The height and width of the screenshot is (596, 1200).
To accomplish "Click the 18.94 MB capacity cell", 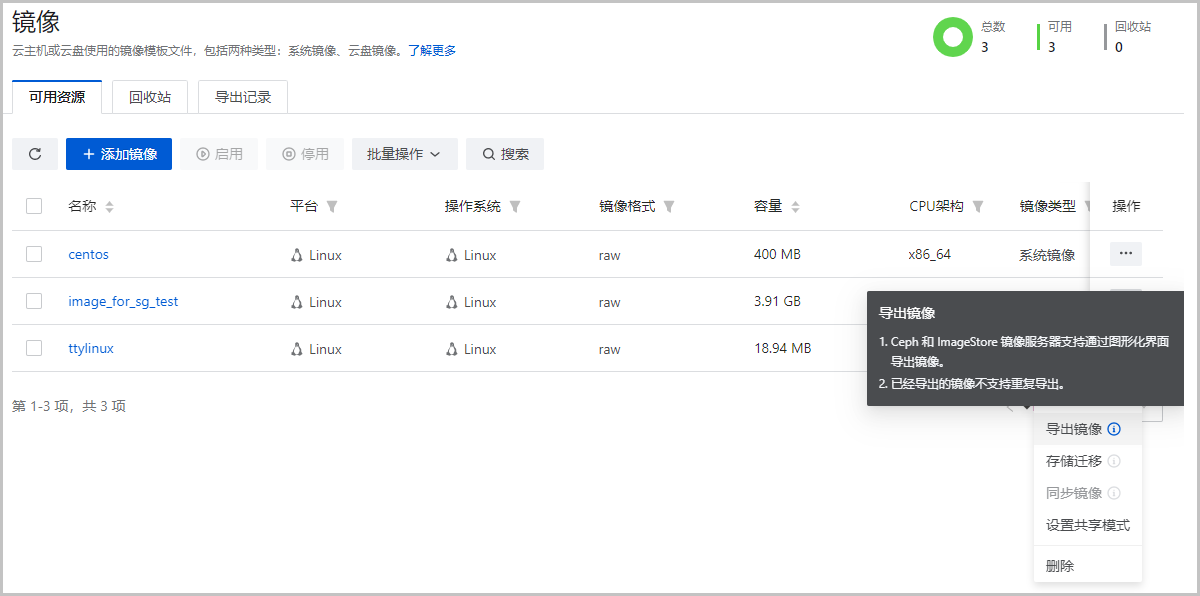I will tap(782, 348).
